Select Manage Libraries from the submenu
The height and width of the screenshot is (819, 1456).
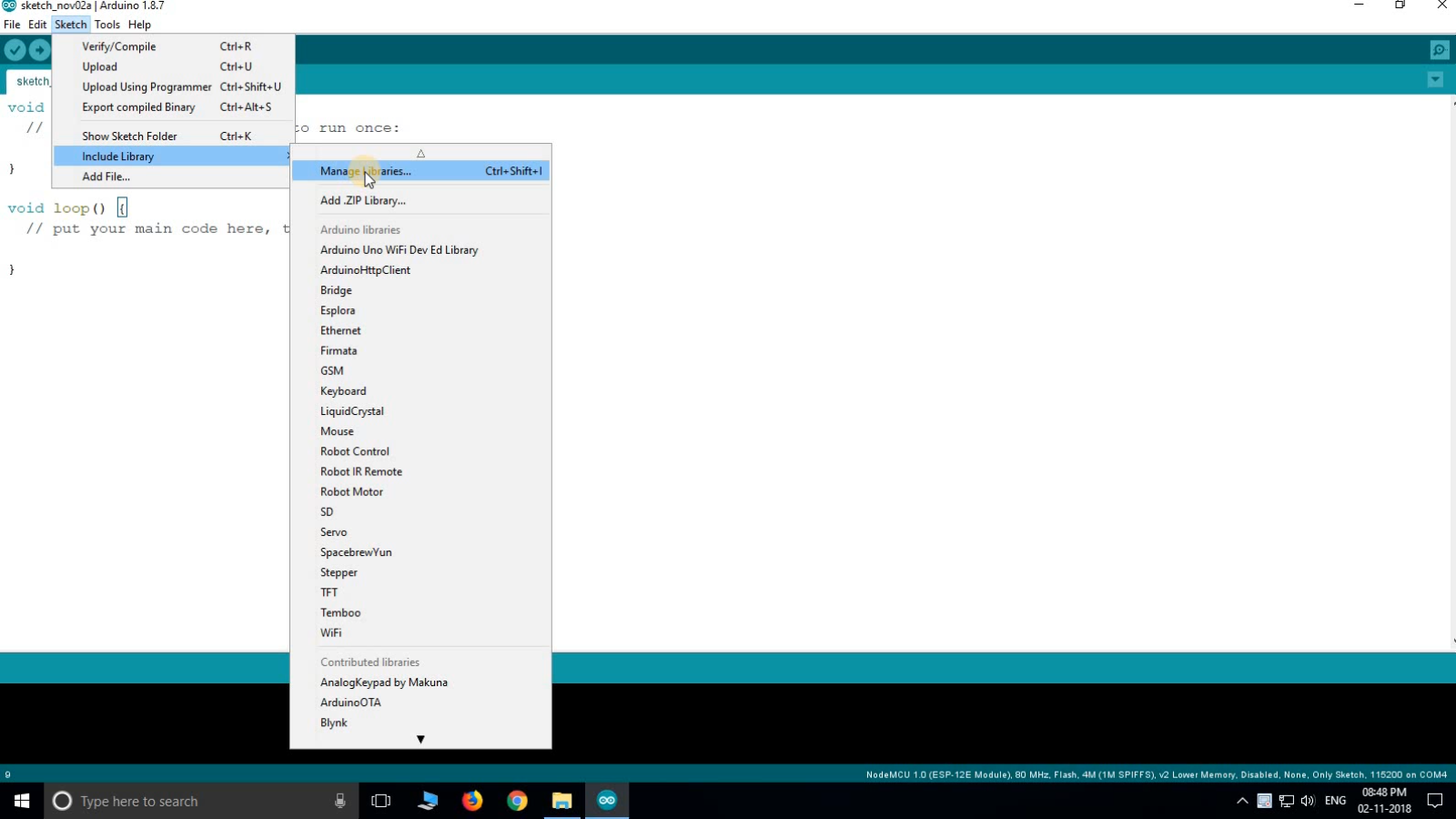pos(366,171)
